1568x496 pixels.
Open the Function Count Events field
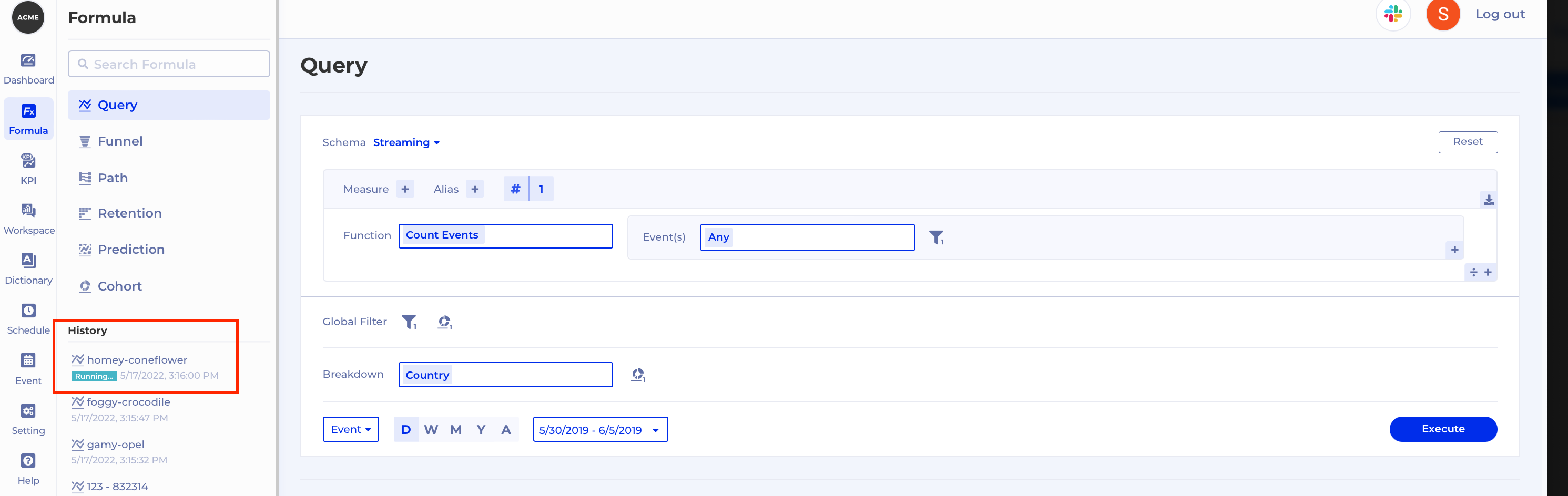(x=505, y=236)
